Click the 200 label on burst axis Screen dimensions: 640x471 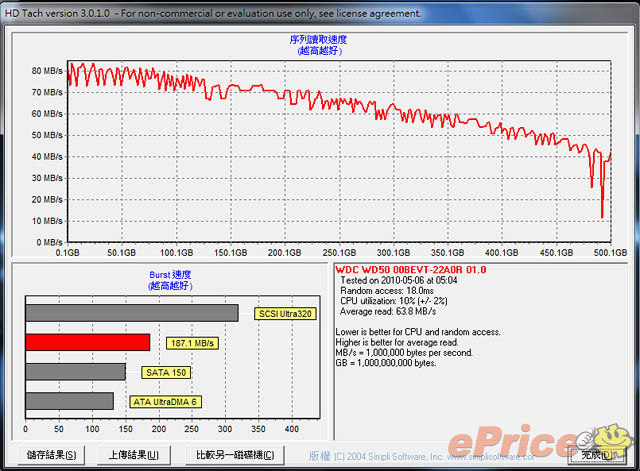pyautogui.click(x=159, y=429)
